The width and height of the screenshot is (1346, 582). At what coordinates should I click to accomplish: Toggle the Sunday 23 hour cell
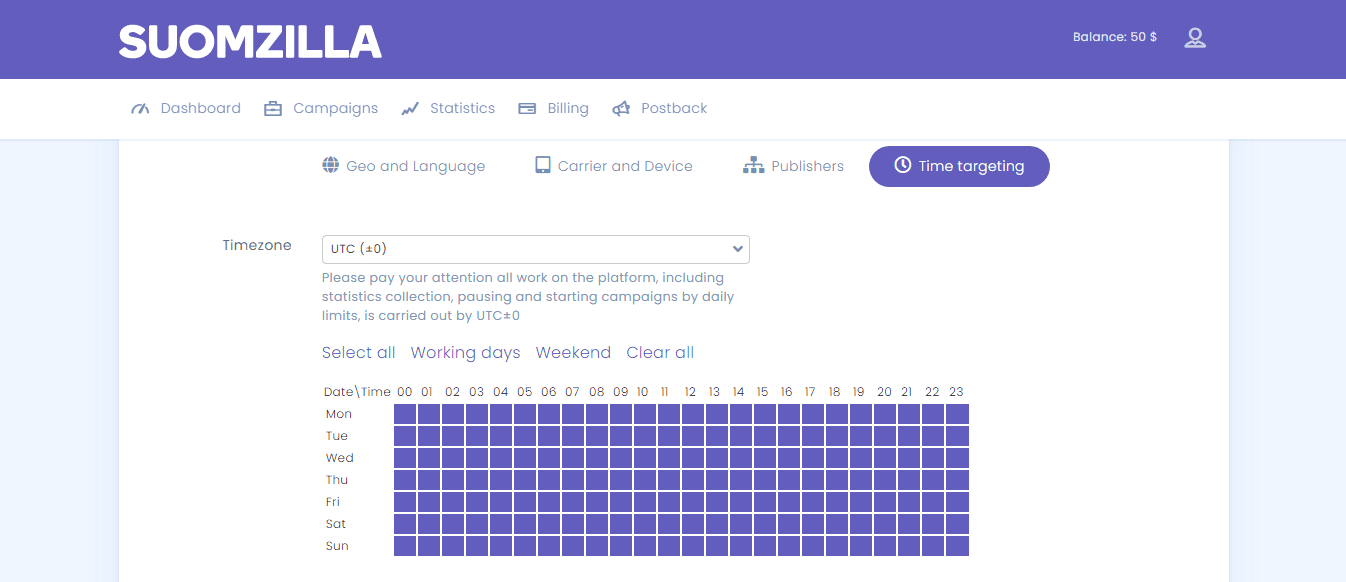tap(957, 546)
